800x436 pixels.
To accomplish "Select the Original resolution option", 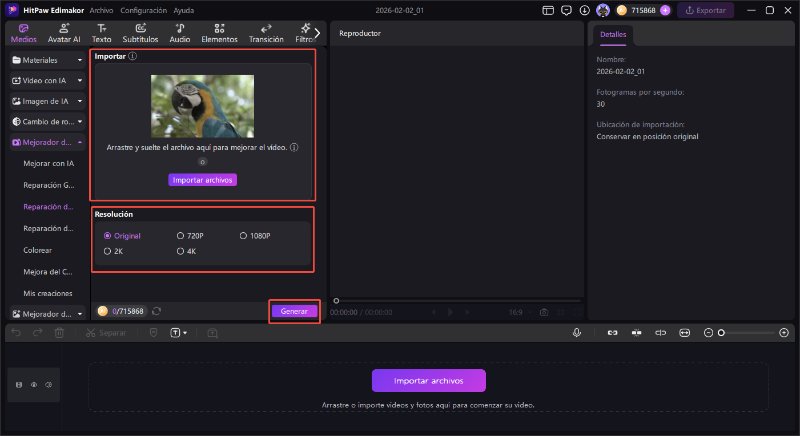I will click(x=122, y=236).
